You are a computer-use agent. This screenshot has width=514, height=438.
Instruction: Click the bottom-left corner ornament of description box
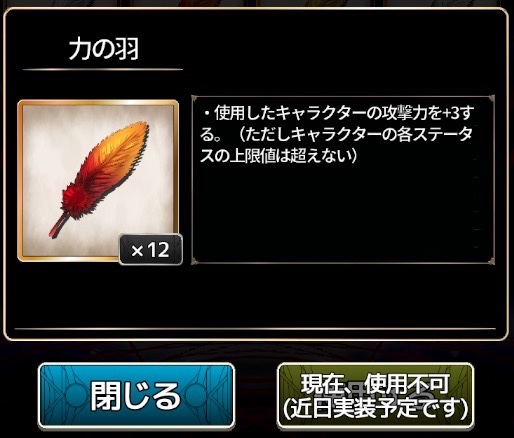[x=196, y=261]
